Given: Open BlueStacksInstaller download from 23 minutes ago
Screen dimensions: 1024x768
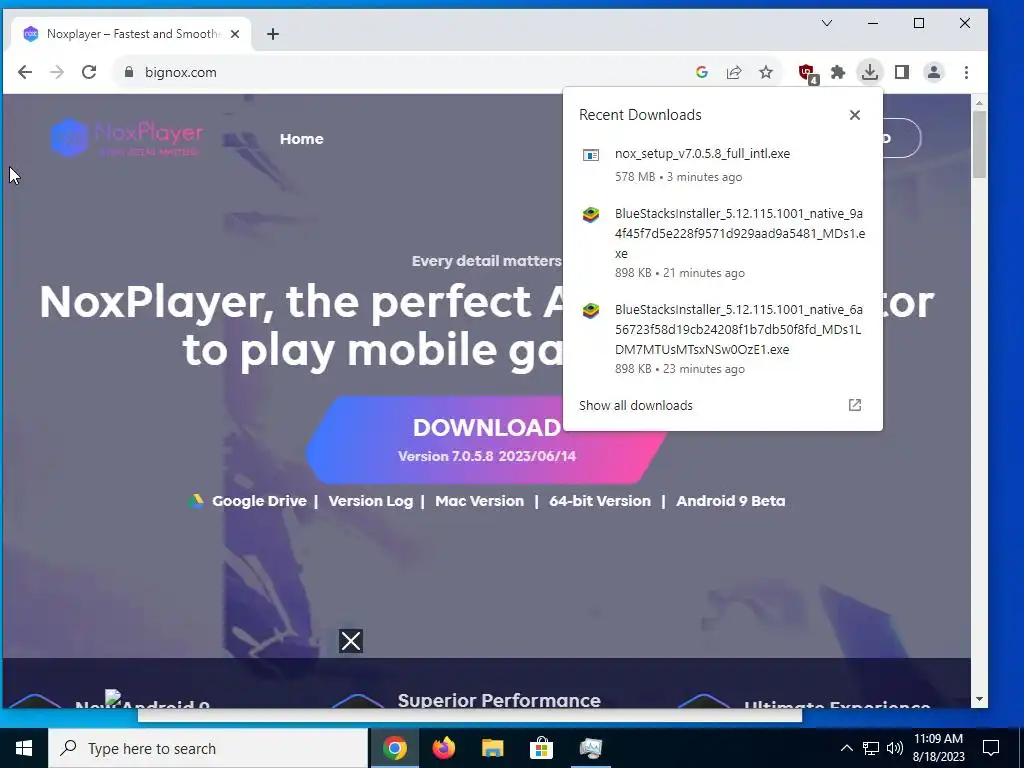Looking at the screenshot, I should (722, 338).
